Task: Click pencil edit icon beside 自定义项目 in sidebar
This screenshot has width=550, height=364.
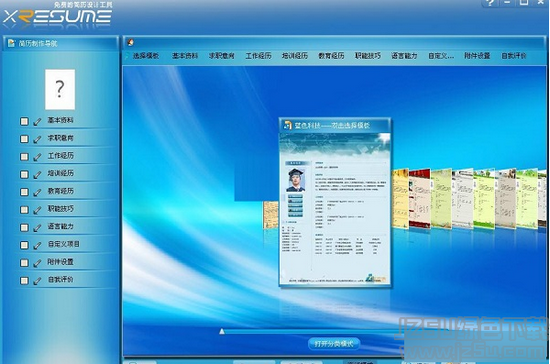Action: [x=37, y=245]
